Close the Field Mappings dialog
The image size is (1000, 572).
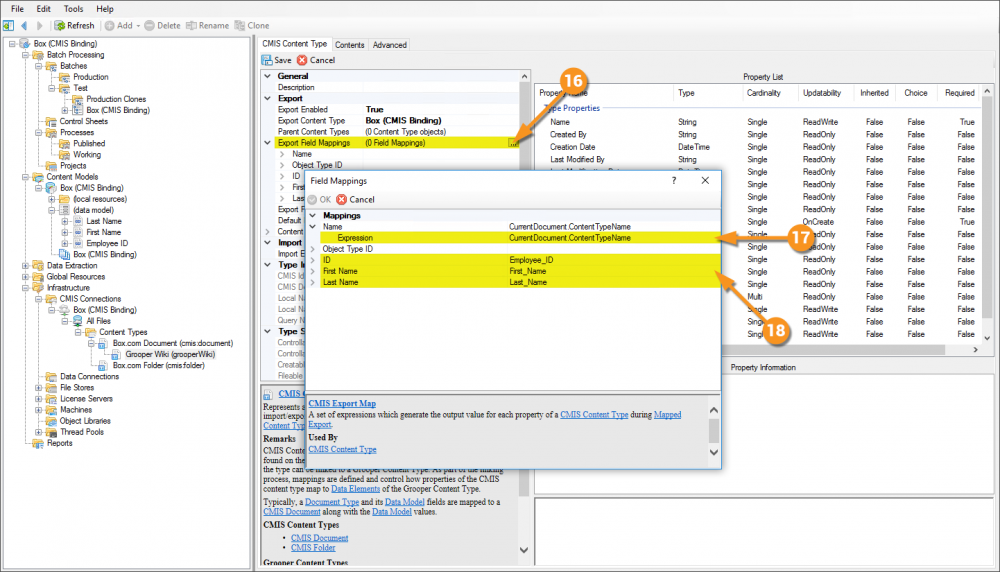click(x=705, y=180)
